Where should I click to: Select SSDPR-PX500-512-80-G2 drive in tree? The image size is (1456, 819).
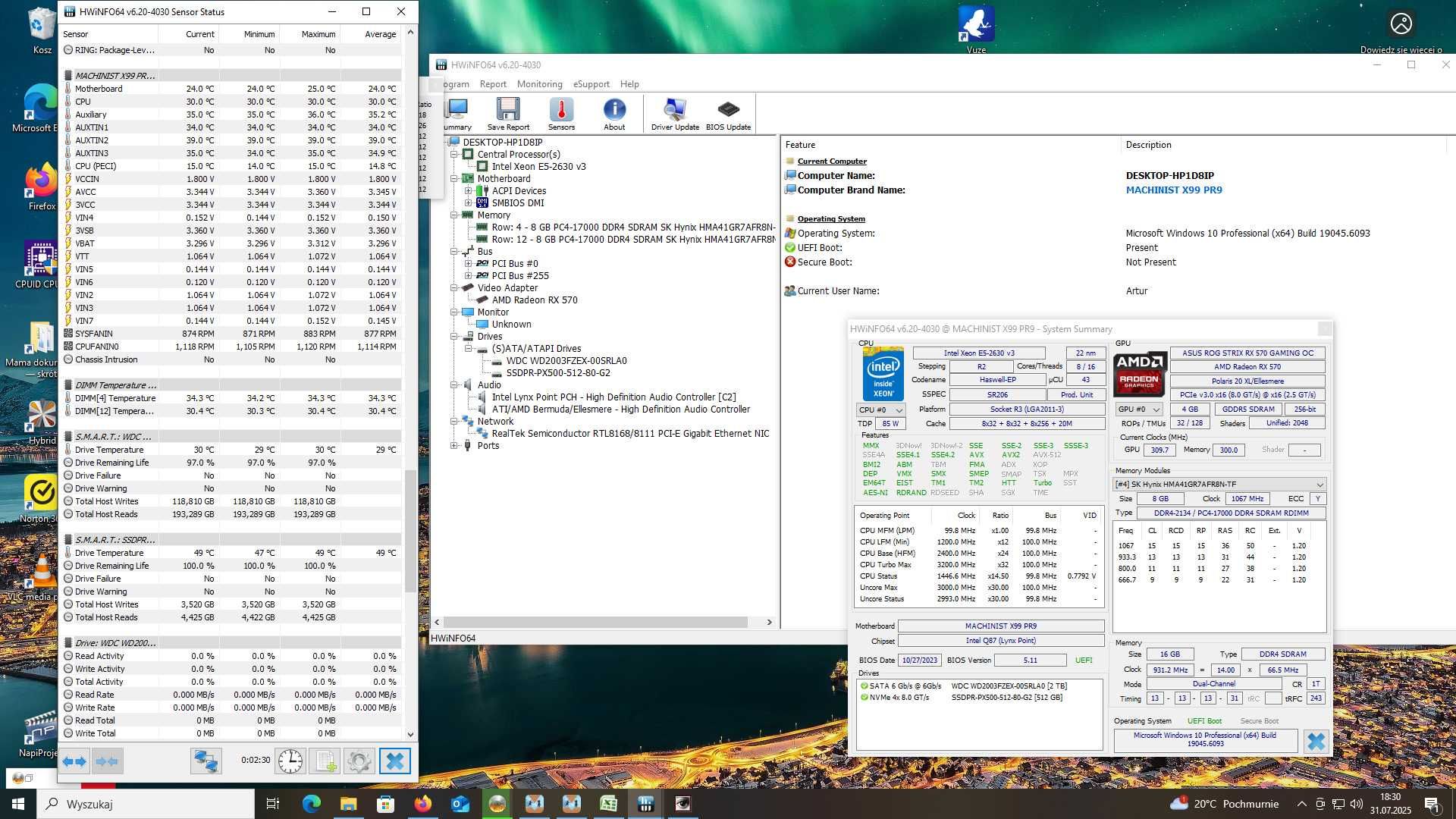tap(558, 373)
